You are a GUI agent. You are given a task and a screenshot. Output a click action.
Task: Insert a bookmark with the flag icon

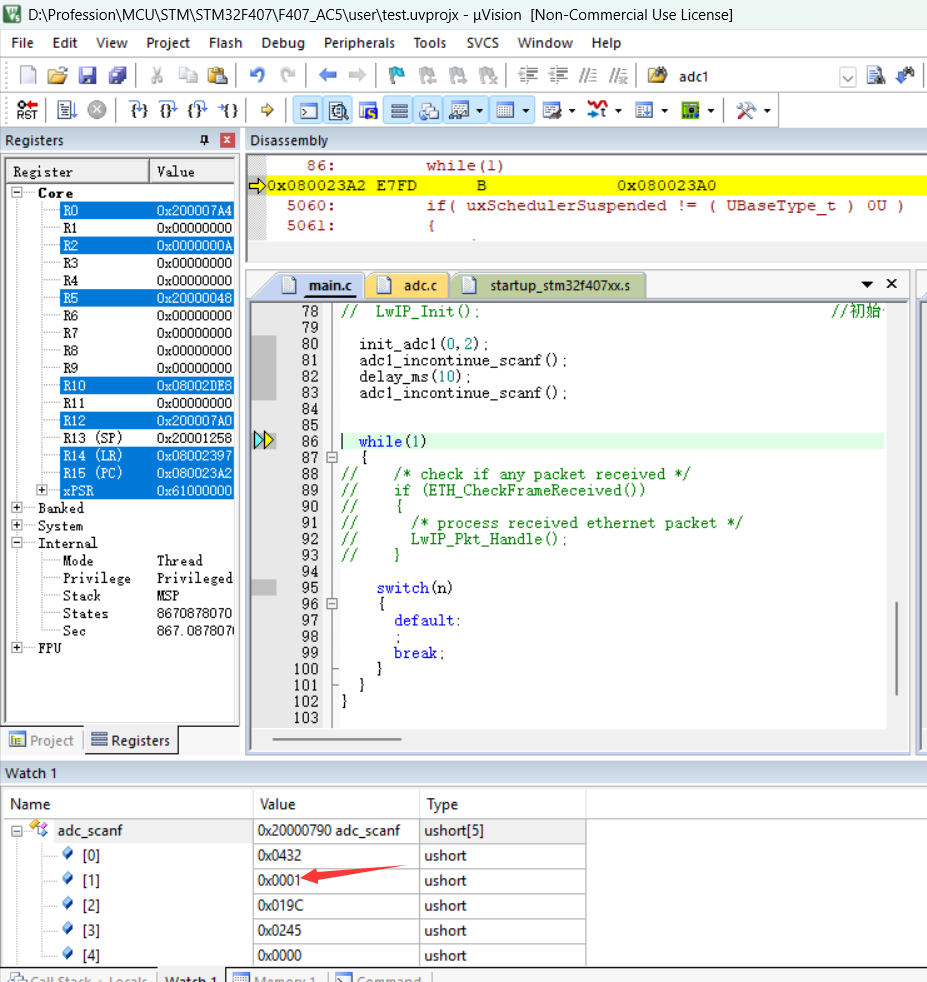pyautogui.click(x=396, y=76)
